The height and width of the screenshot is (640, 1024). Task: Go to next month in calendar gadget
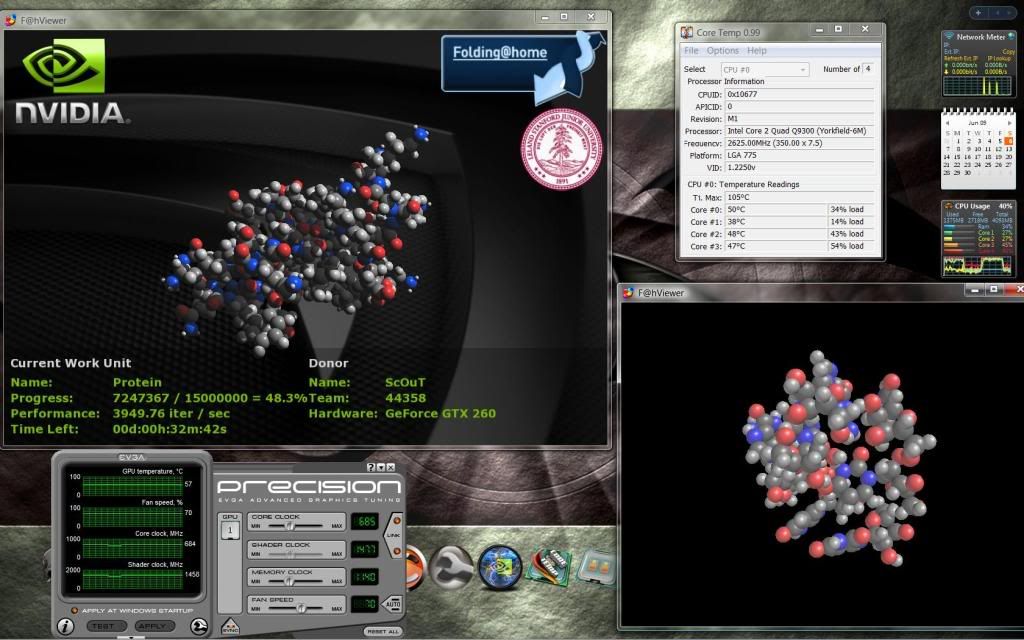1009,123
